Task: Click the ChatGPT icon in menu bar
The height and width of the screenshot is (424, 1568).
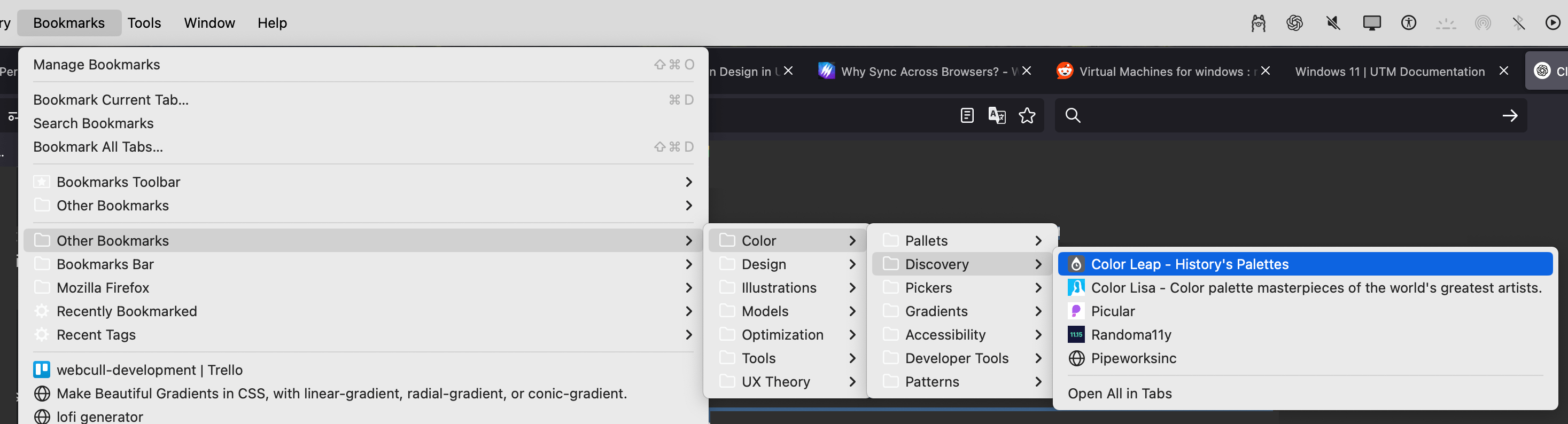Action: [1295, 23]
